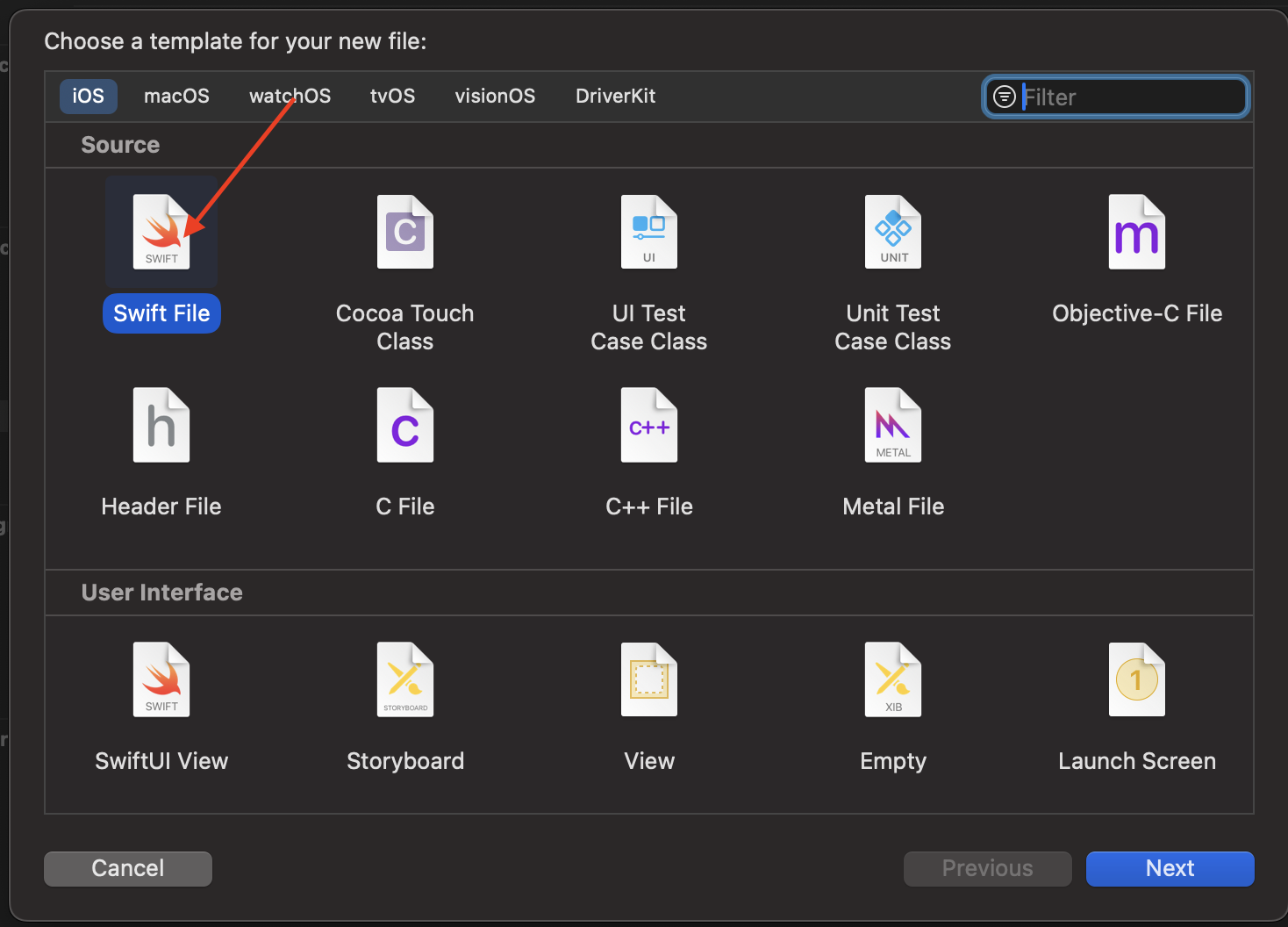This screenshot has width=1288, height=927.
Task: Click the 'Cocoa Touch Class' label
Action: [x=405, y=327]
